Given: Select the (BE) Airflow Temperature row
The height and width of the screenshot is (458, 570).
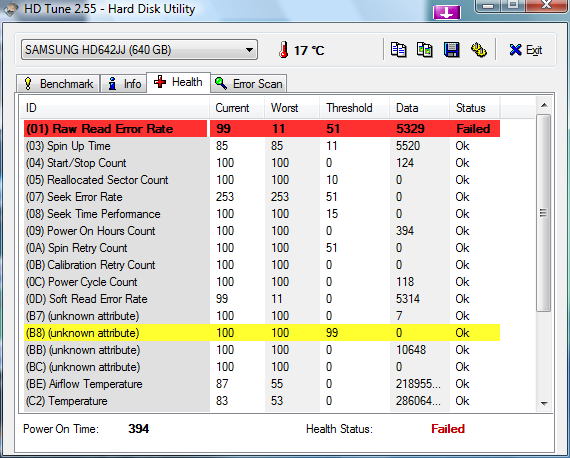Looking at the screenshot, I should [x=262, y=384].
